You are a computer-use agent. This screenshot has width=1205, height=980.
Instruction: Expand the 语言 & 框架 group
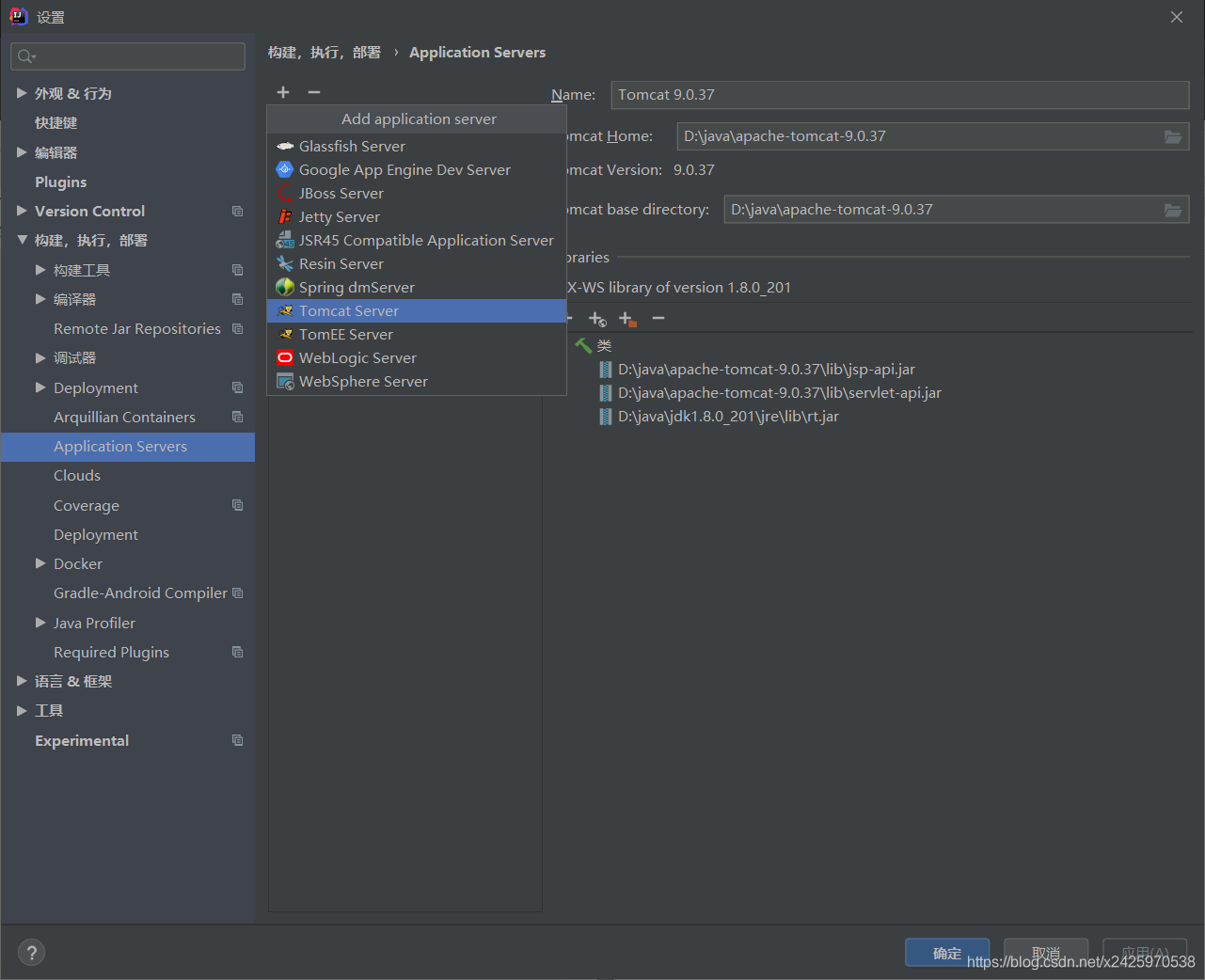click(x=22, y=681)
